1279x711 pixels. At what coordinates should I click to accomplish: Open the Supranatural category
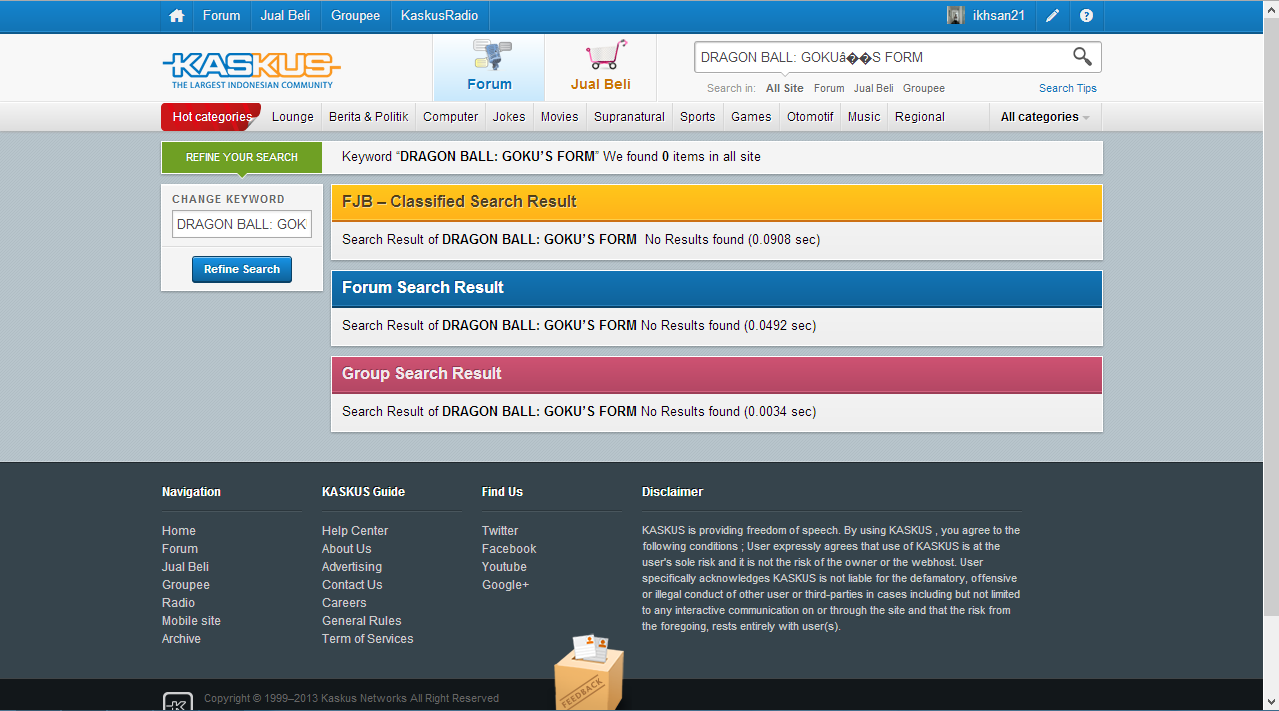point(630,117)
